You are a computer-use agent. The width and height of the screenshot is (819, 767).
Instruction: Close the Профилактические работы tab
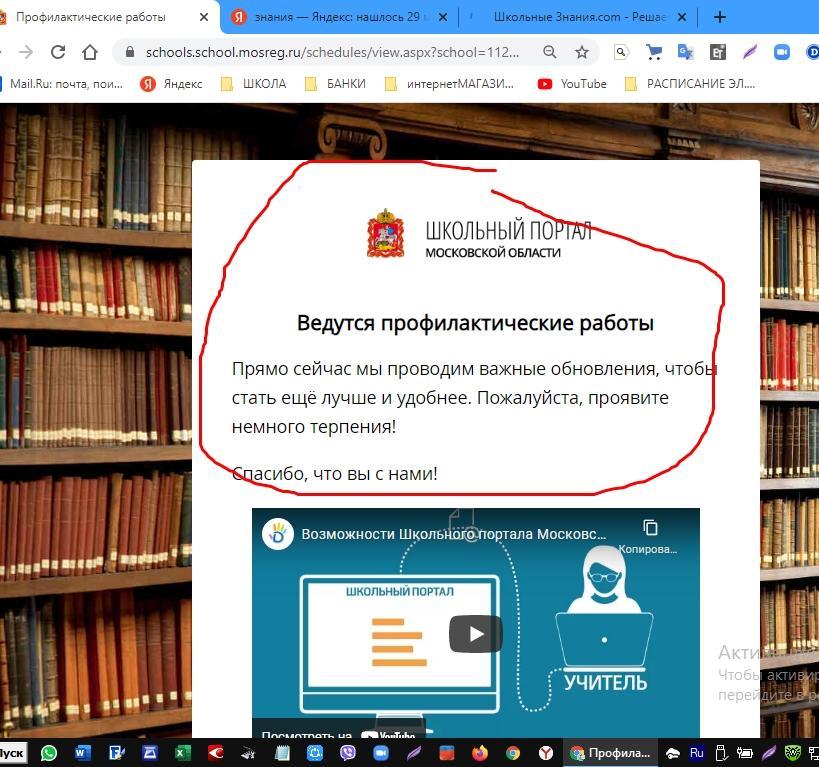click(204, 17)
